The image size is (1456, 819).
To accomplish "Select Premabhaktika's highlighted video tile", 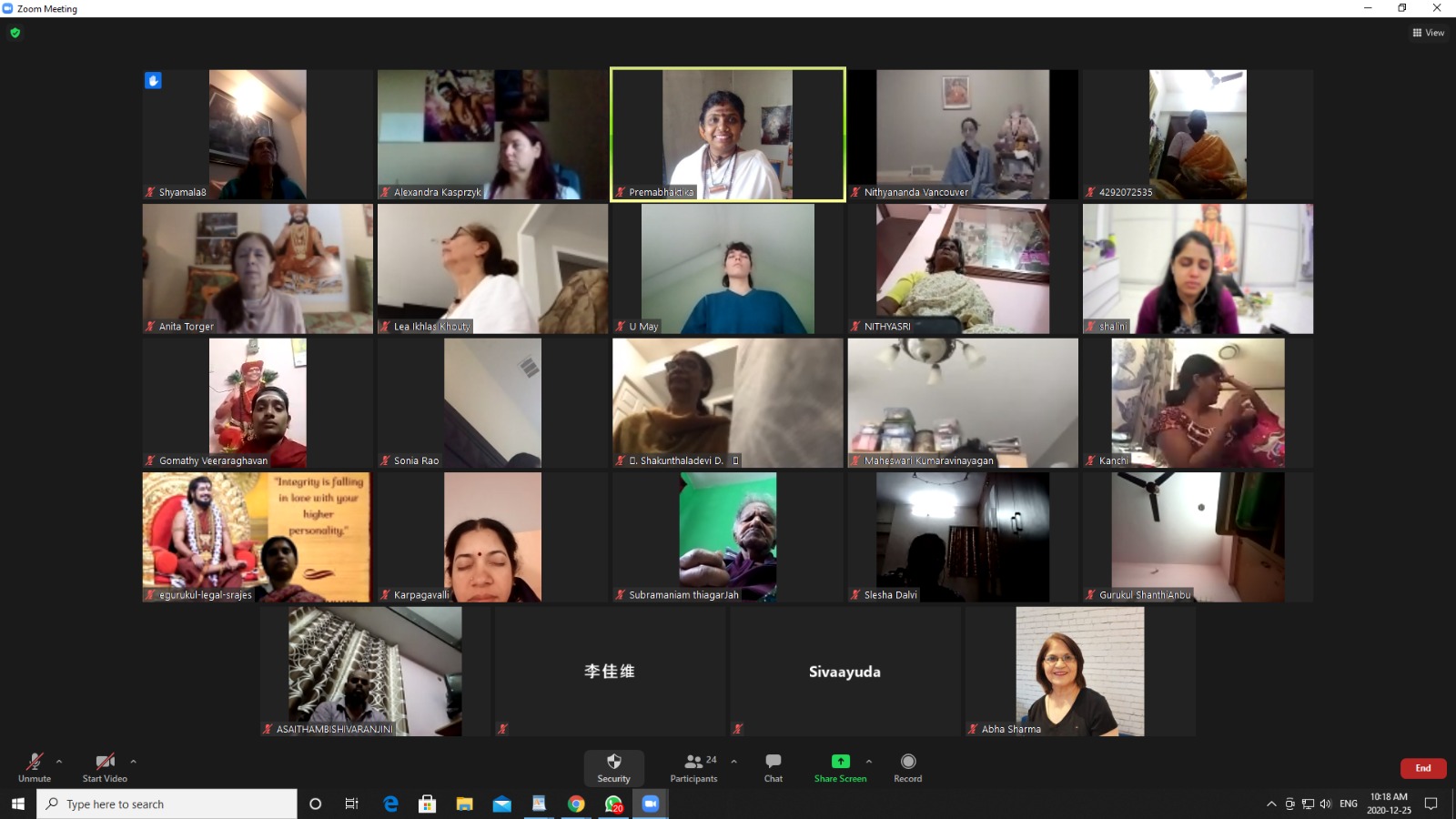I will pos(727,134).
